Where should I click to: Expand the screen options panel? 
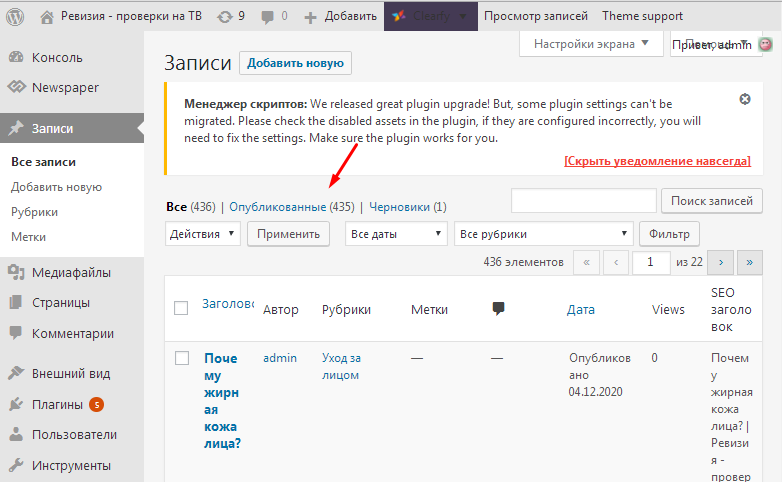(591, 44)
